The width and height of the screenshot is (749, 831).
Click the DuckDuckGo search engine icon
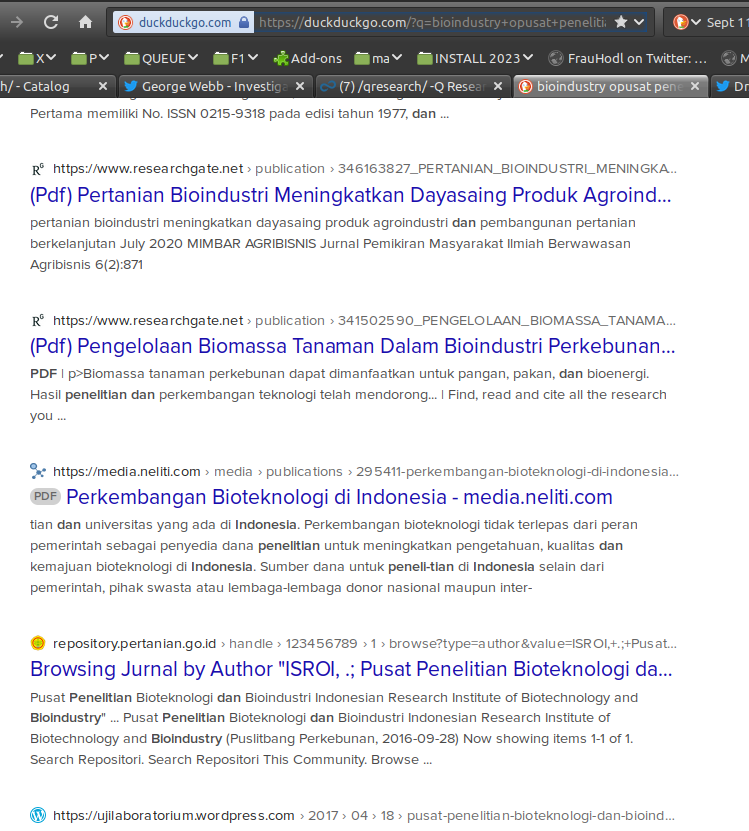pyautogui.click(x=681, y=22)
